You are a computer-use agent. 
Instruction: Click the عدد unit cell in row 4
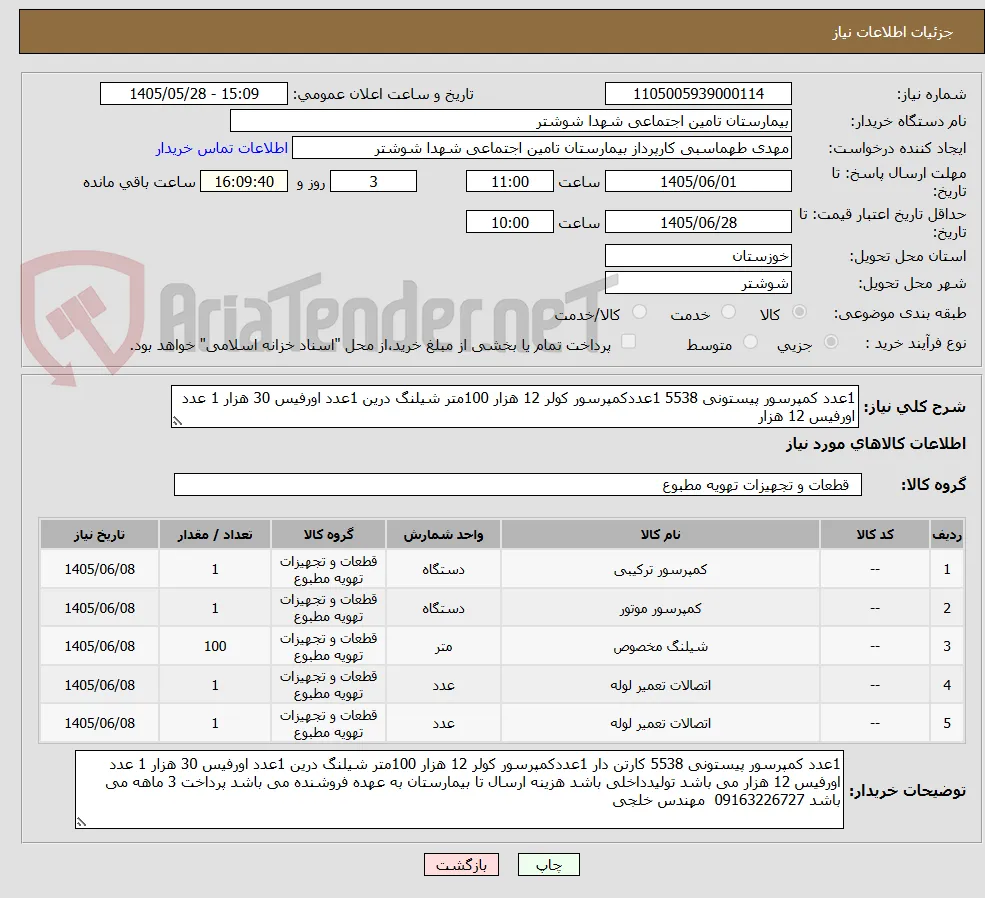coord(443,685)
